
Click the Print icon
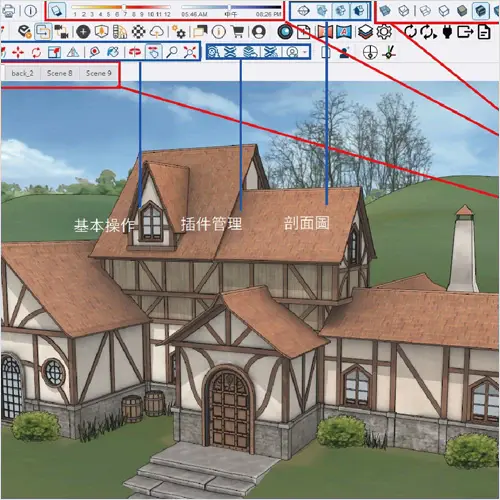(x=8, y=11)
